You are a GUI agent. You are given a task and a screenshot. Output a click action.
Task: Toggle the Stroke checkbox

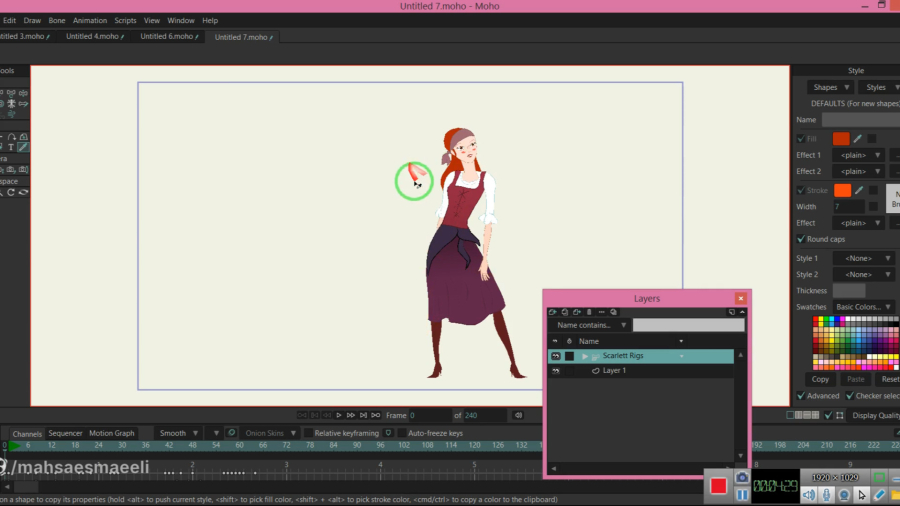801,190
